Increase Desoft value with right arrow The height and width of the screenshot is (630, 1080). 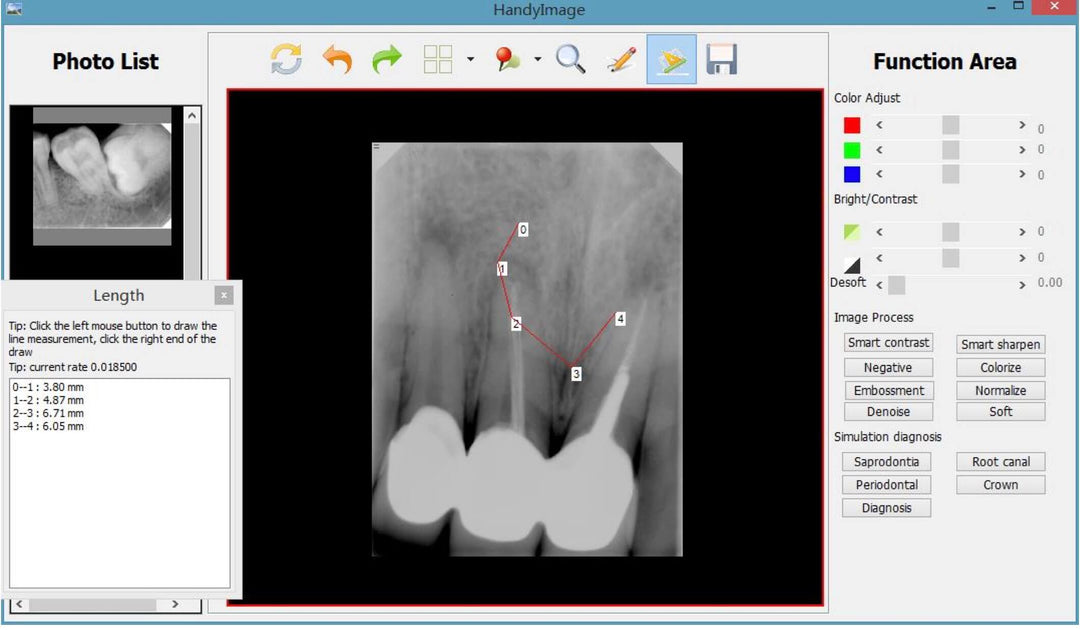click(1022, 285)
